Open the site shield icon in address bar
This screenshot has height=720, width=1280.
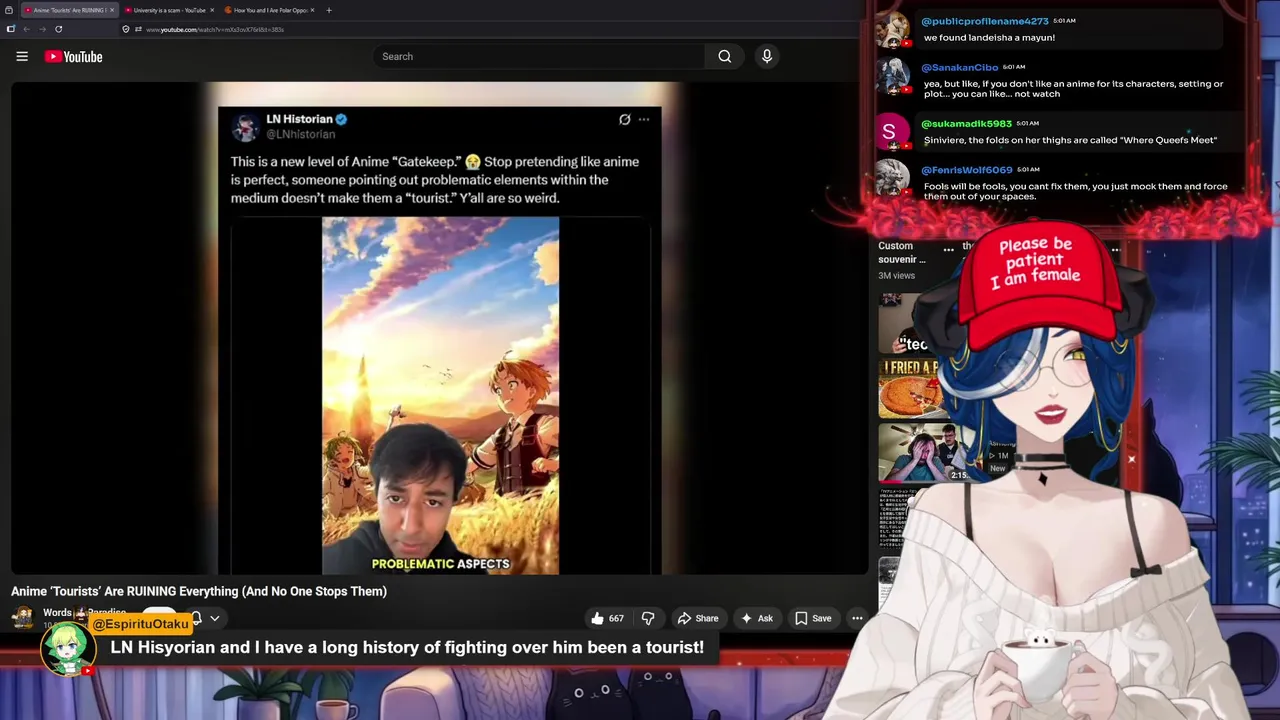click(x=125, y=29)
